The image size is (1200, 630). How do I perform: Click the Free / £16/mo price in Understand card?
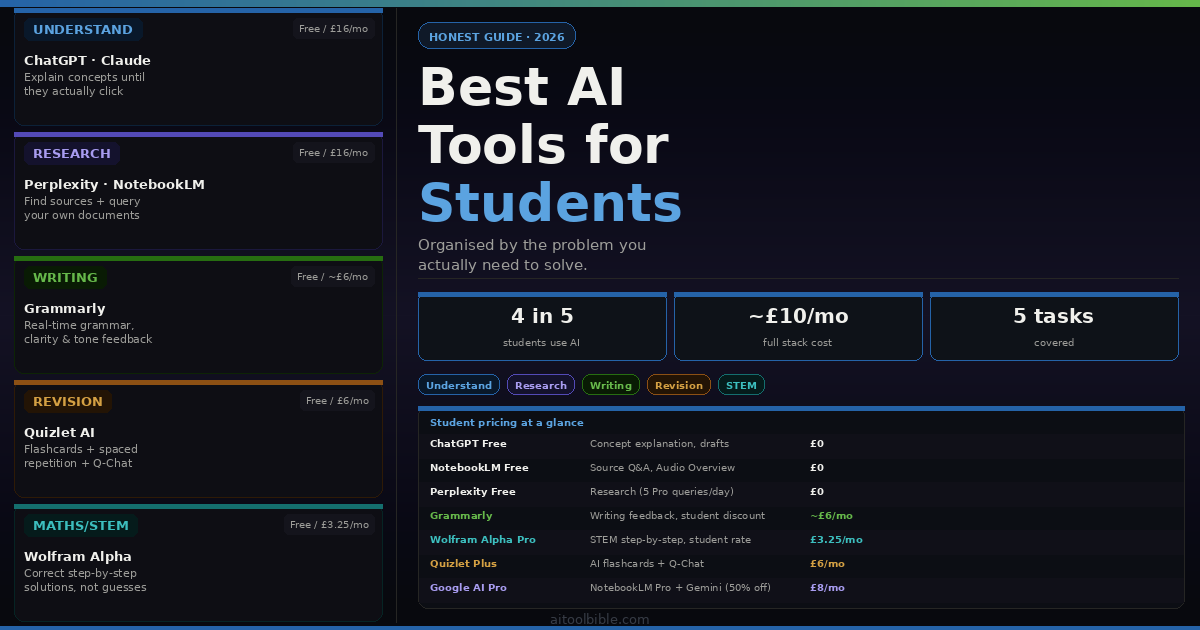tap(333, 29)
